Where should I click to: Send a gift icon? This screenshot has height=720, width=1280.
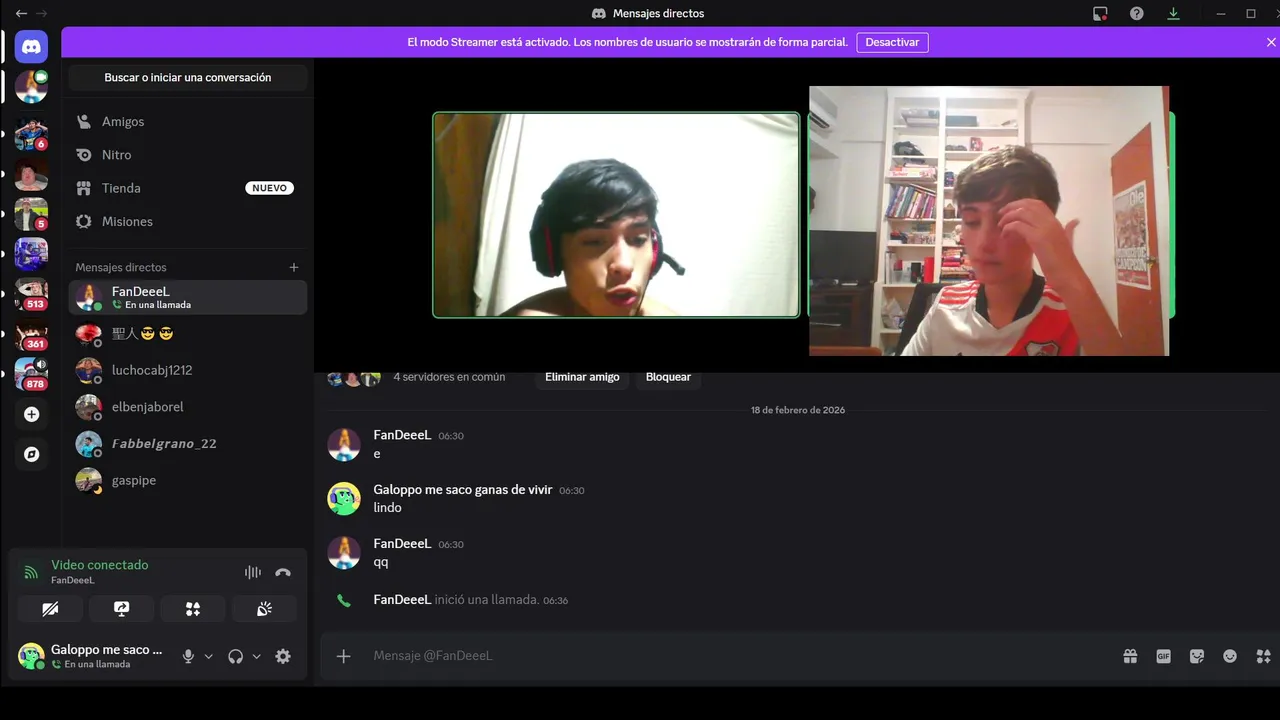pos(1130,656)
